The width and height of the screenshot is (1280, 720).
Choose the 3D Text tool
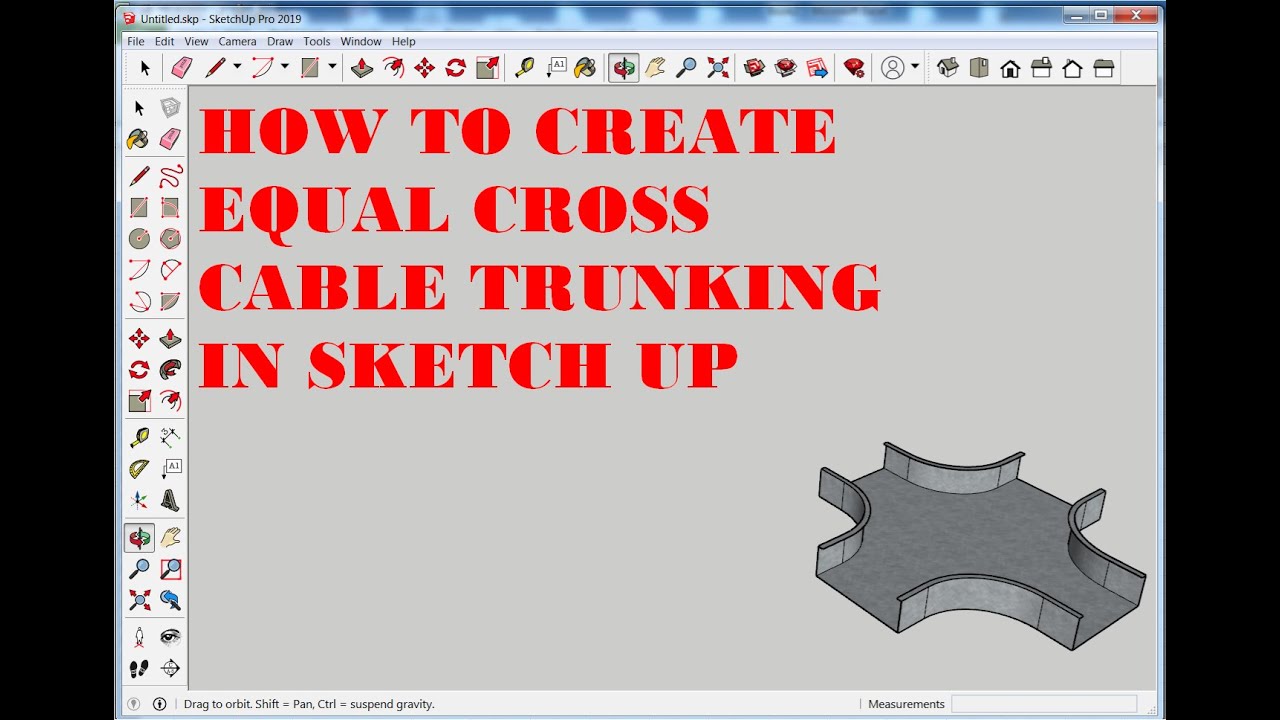(170, 499)
